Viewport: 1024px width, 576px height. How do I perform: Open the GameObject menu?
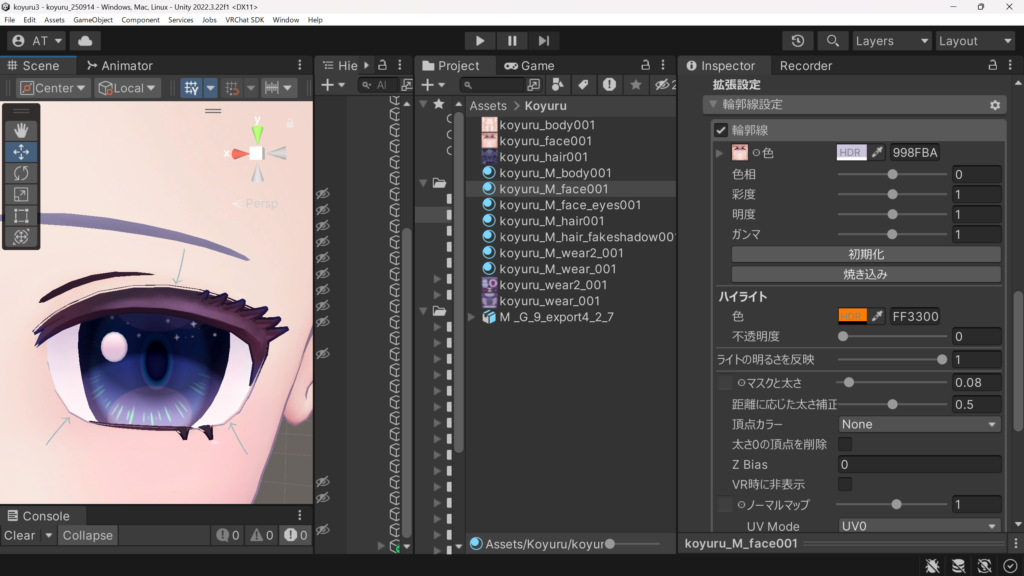[x=93, y=20]
